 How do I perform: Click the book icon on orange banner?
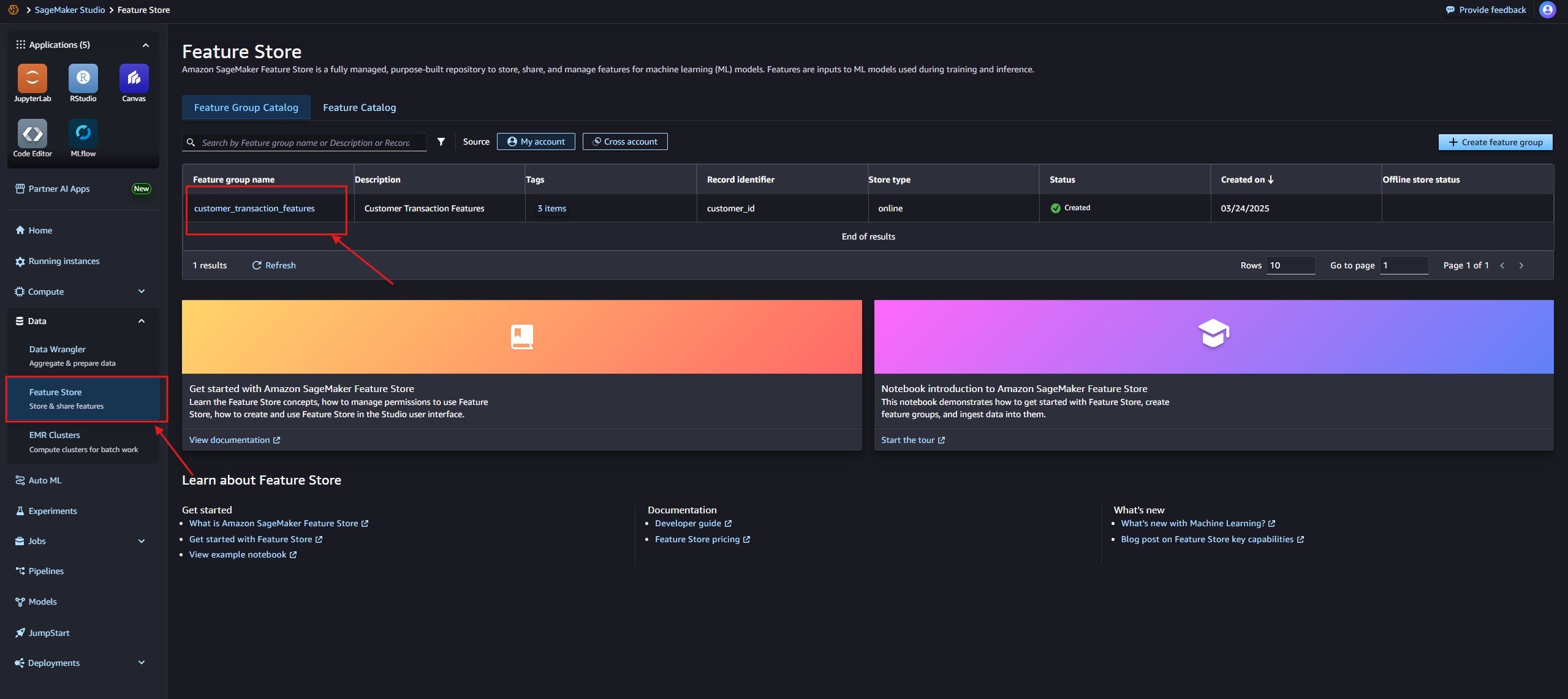point(521,337)
